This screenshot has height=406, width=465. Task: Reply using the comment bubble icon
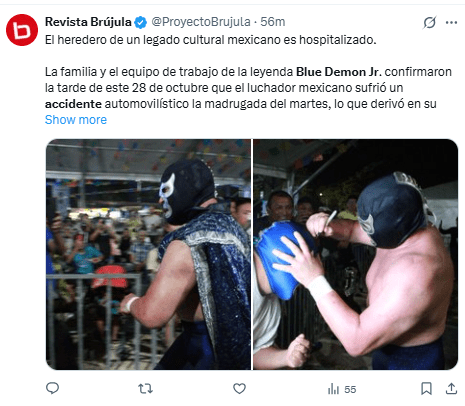[x=52, y=388]
